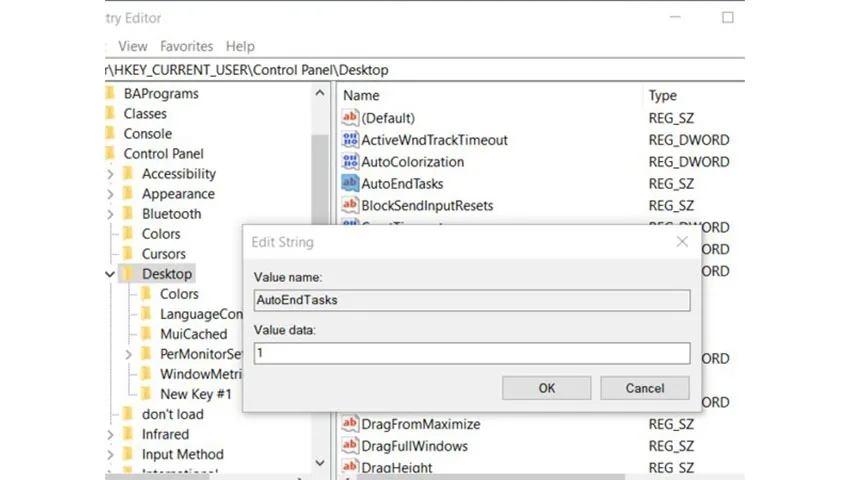Click the BAPrograms folder icon
The height and width of the screenshot is (480, 850).
tap(111, 93)
